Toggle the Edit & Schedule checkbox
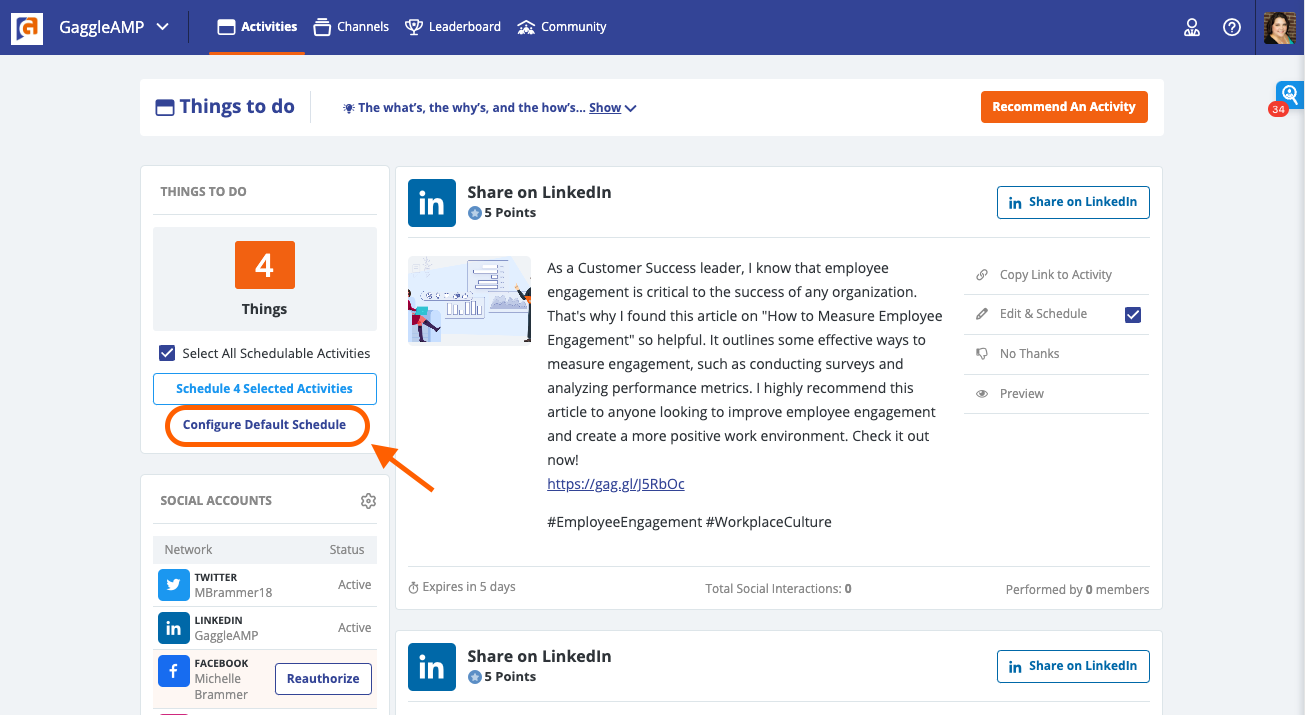The image size is (1305, 715). 1133,315
